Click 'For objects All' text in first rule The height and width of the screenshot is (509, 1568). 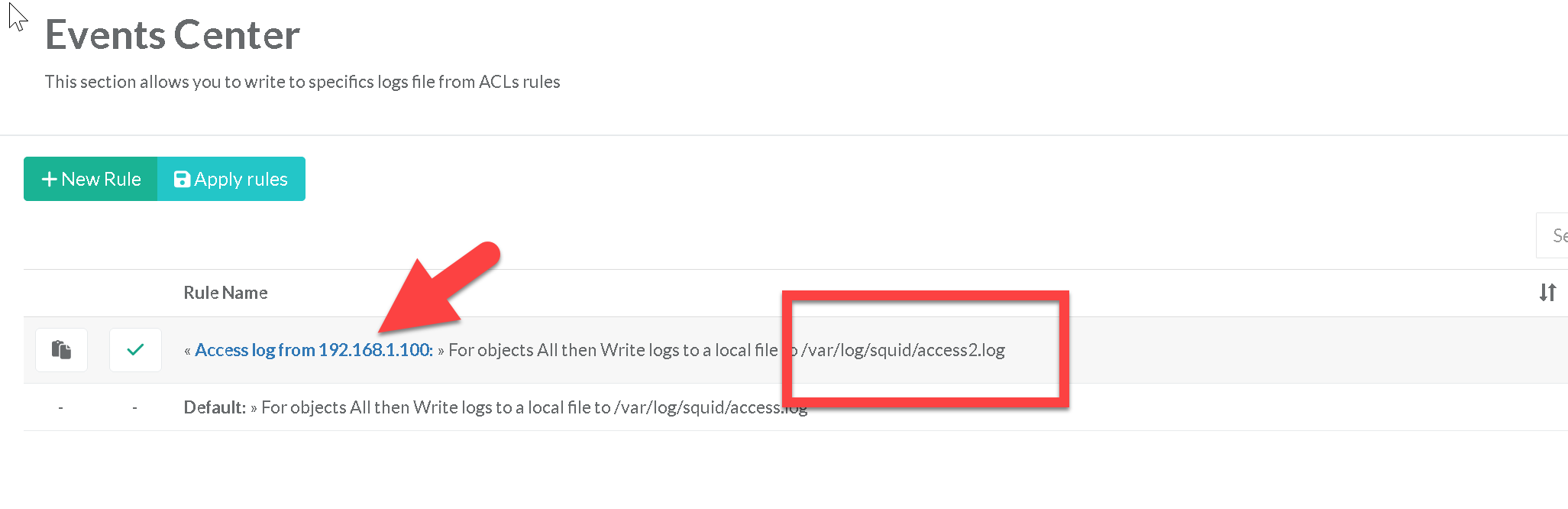[x=503, y=350]
